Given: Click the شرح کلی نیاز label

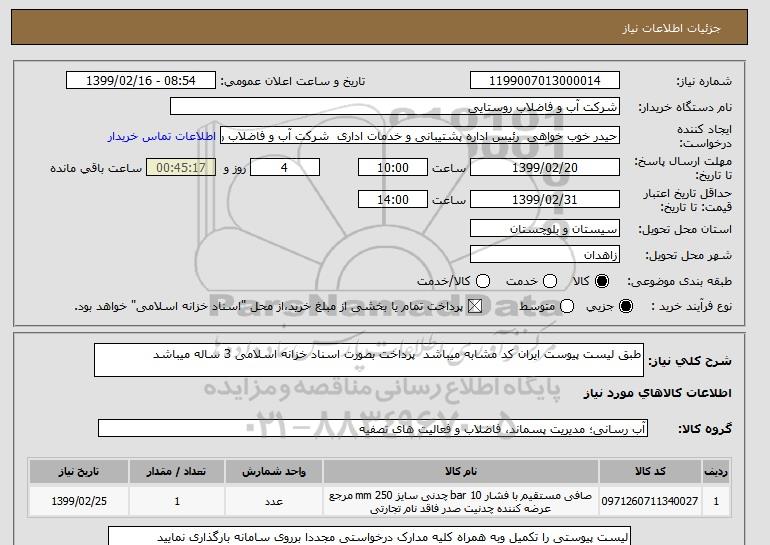Looking at the screenshot, I should [x=690, y=361].
